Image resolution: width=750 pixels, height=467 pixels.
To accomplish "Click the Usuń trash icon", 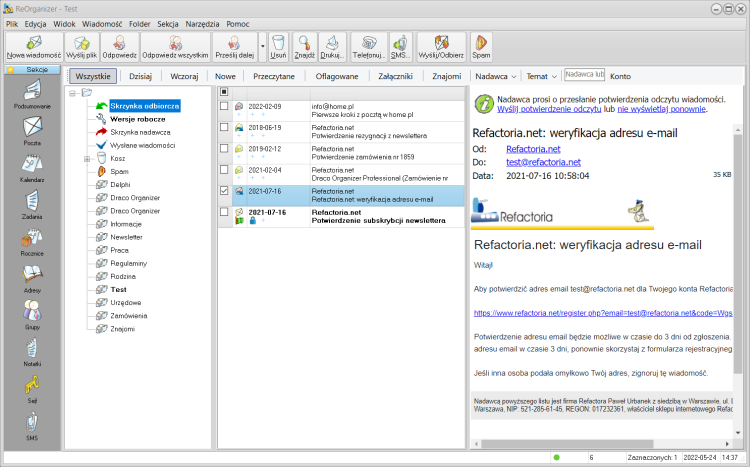I will pos(278,47).
